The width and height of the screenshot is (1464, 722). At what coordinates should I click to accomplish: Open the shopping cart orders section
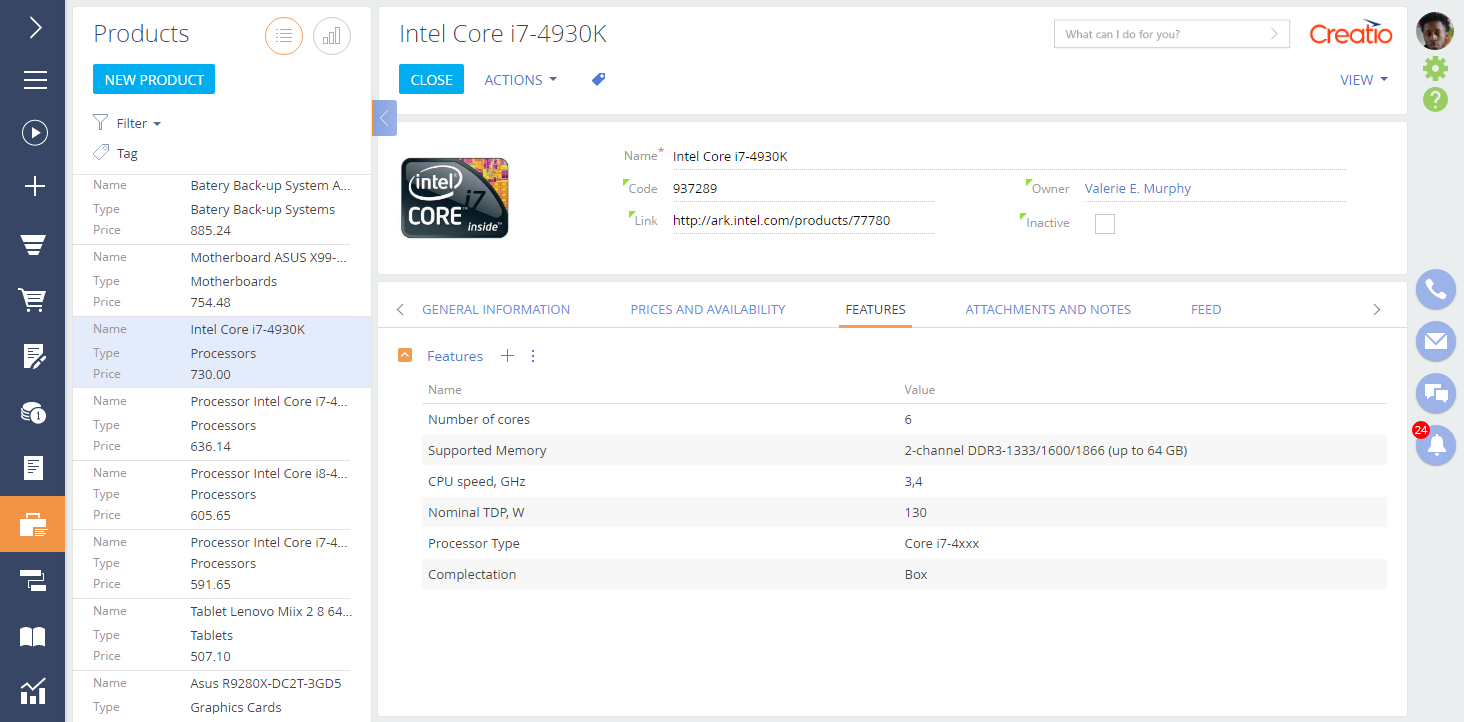[x=35, y=299]
